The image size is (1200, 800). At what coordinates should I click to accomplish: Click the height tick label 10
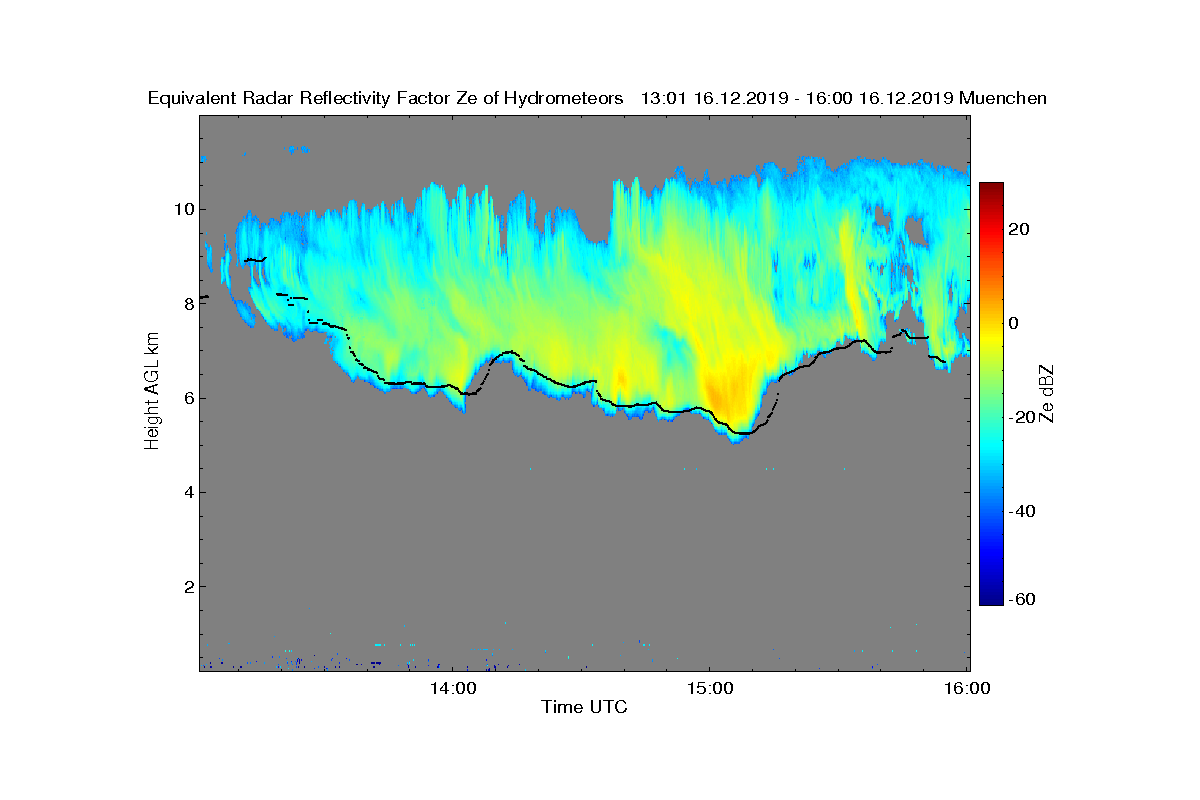point(183,209)
